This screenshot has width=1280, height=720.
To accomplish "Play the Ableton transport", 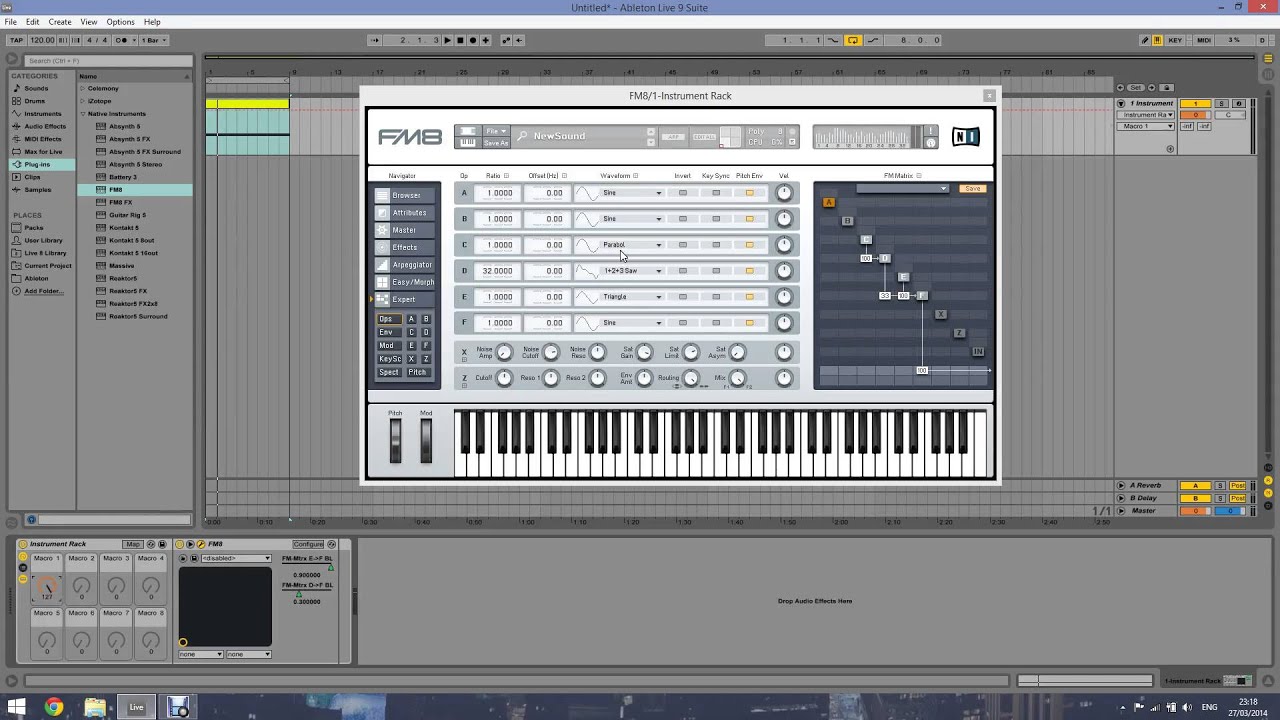I will (x=447, y=40).
